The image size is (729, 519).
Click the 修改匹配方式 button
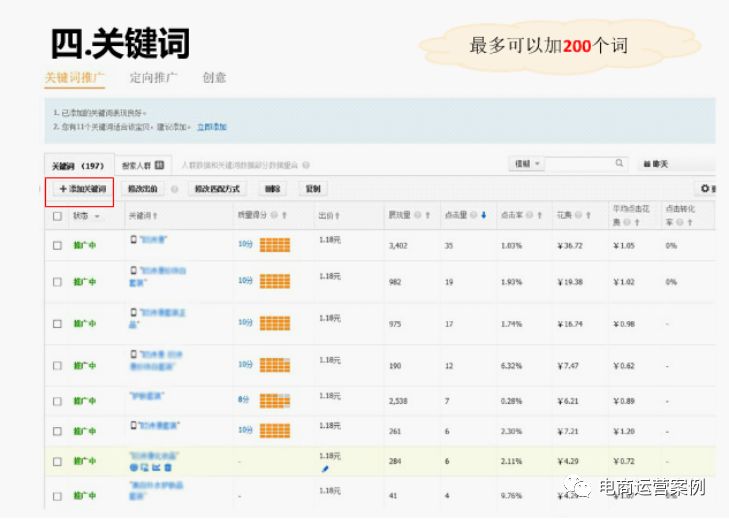point(217,189)
